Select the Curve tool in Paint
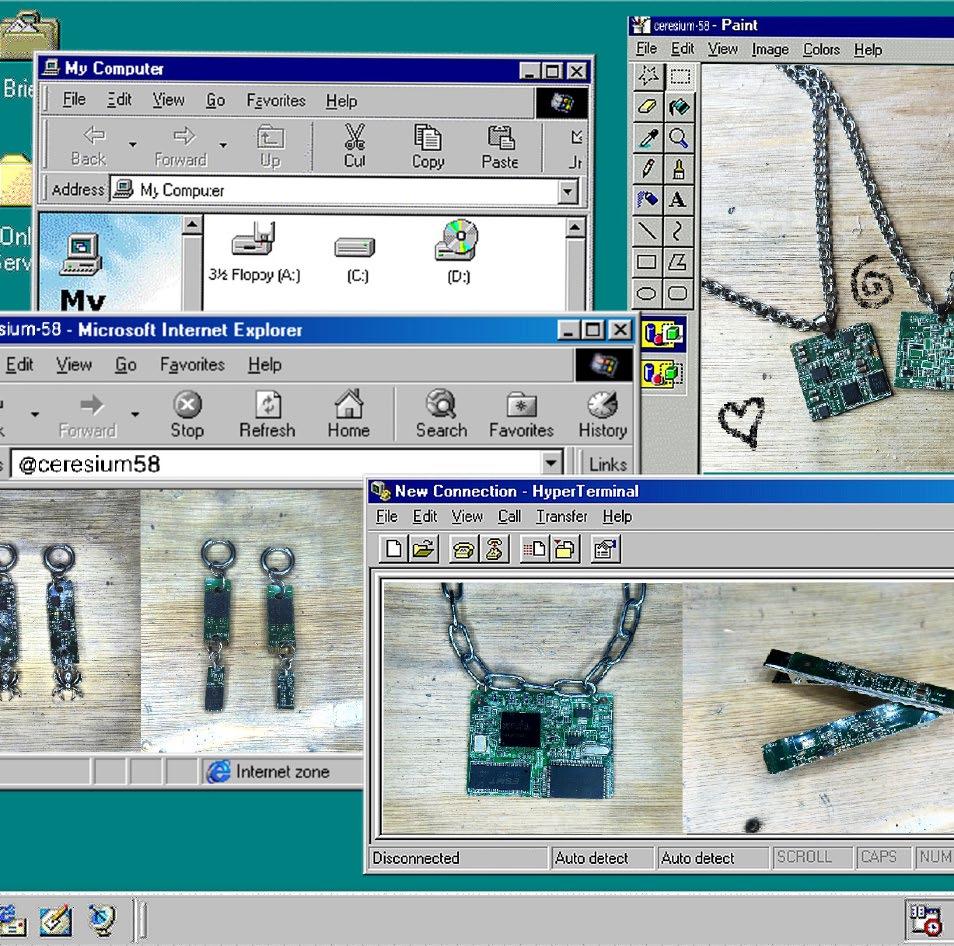954x946 pixels. coord(679,231)
